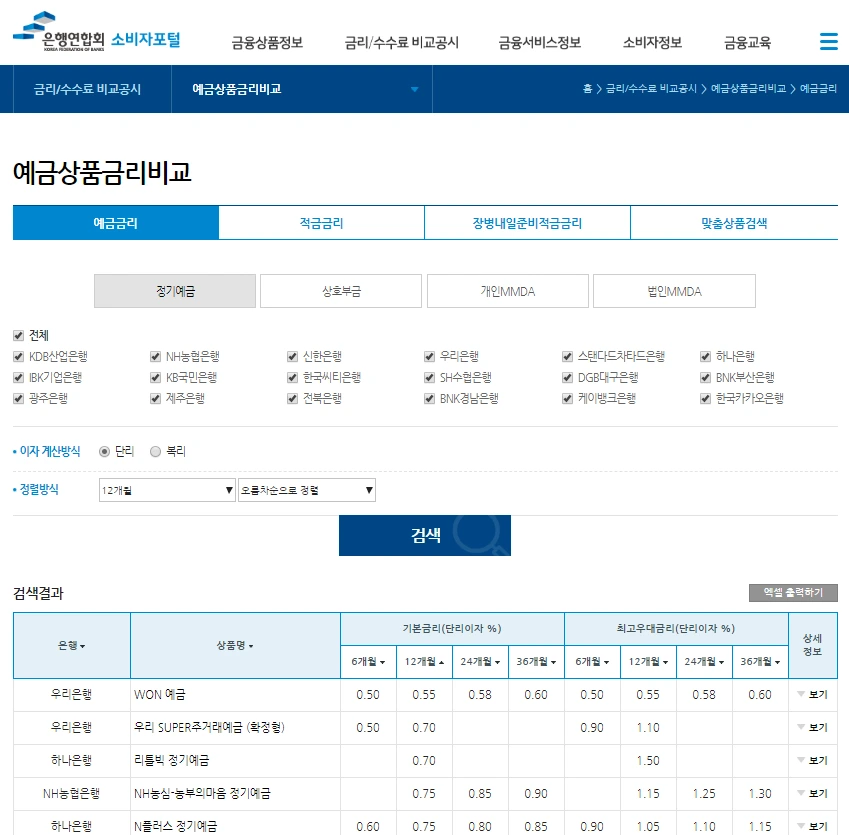Uncheck KDB산업은행 checkbox
The height and width of the screenshot is (835, 849).
pos(18,356)
